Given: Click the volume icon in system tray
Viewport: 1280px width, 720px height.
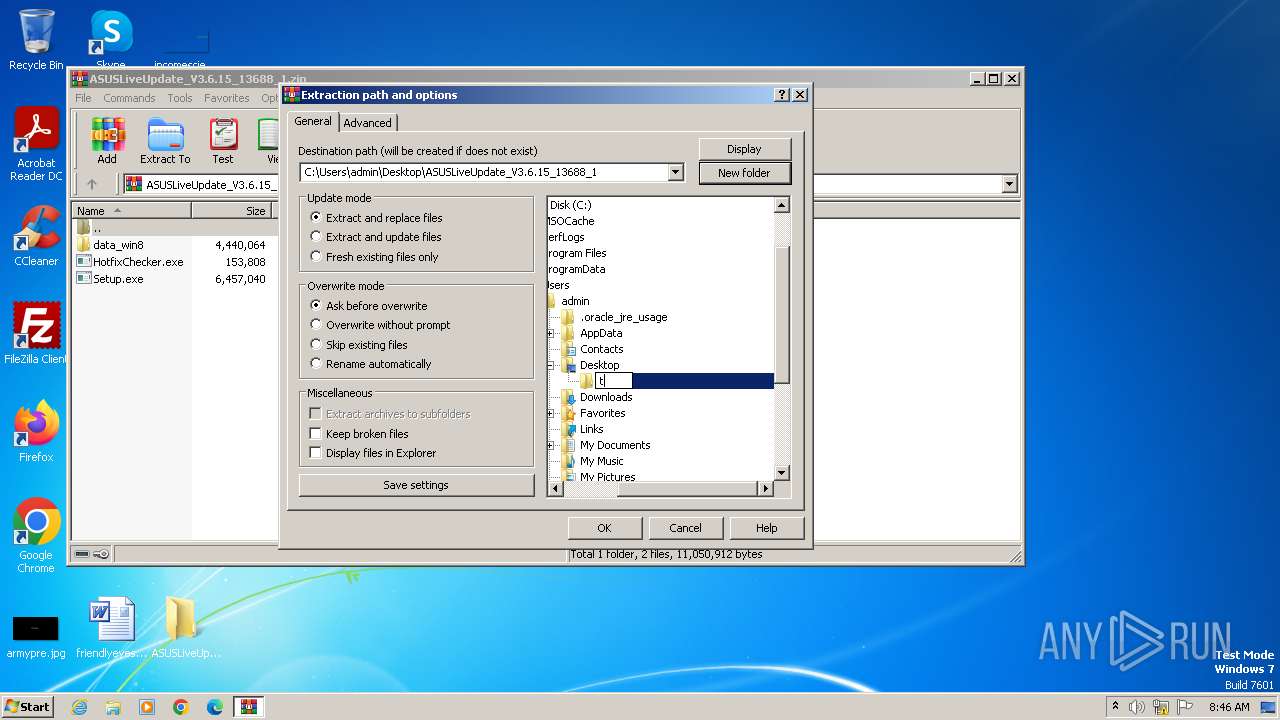Looking at the screenshot, I should click(x=1137, y=707).
